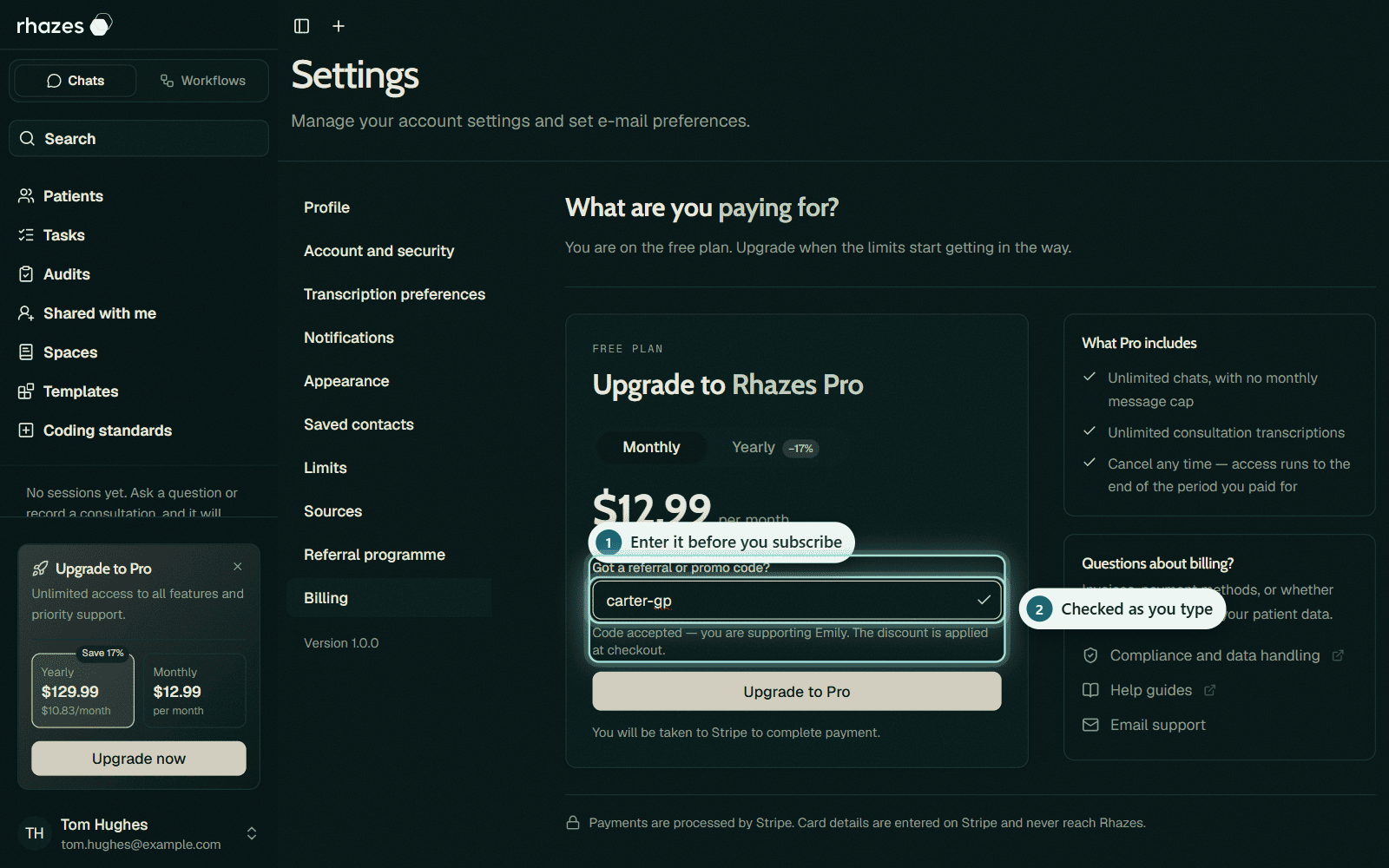The width and height of the screenshot is (1389, 868).
Task: Open Compliance and data handling link
Action: pyautogui.click(x=1215, y=655)
